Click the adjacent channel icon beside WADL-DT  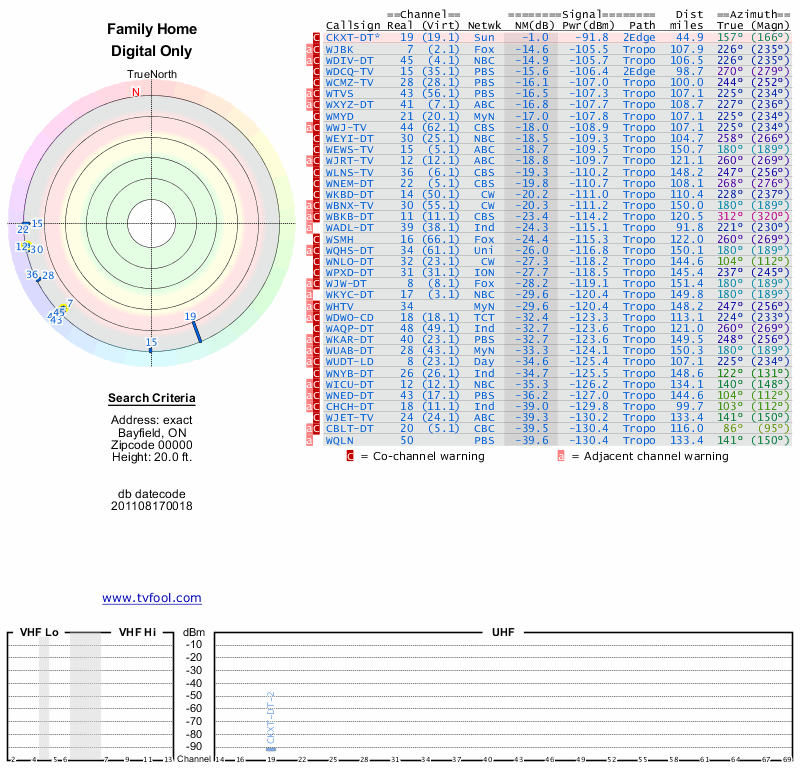click(x=309, y=228)
